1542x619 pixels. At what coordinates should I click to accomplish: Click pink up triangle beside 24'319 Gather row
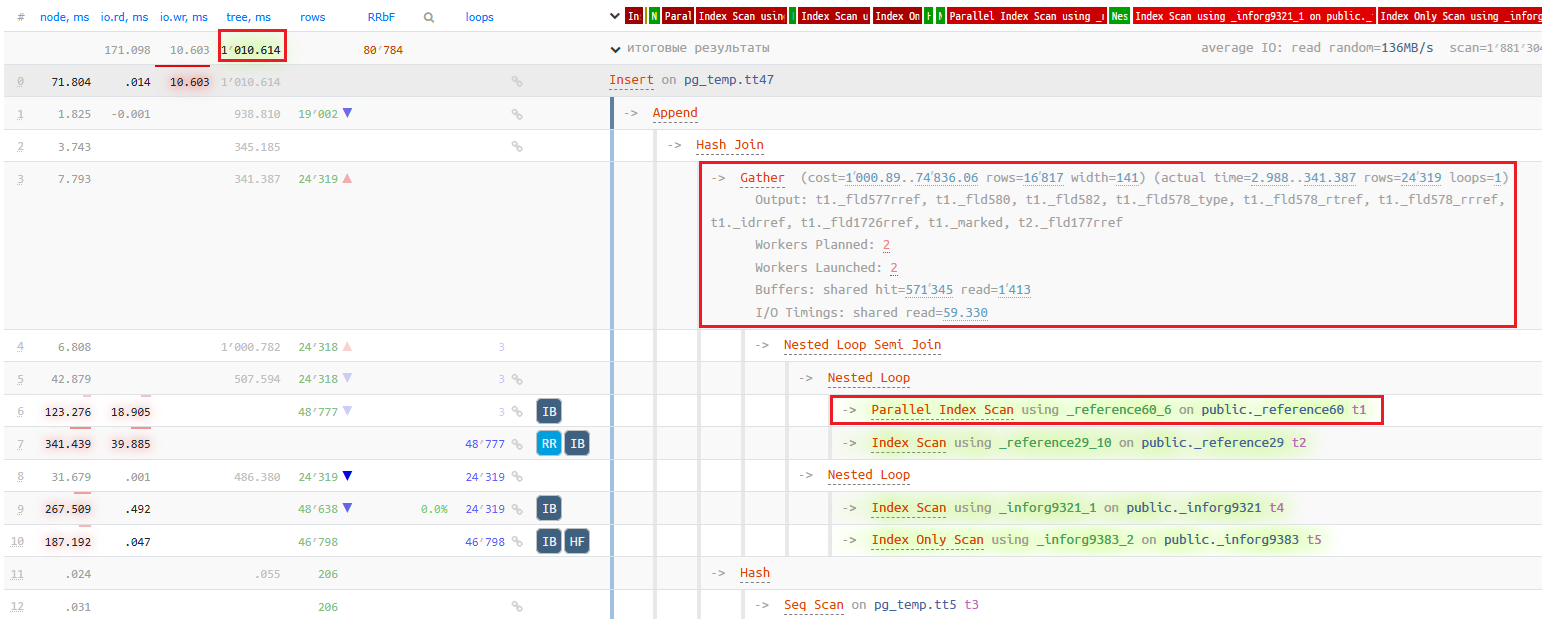tap(347, 178)
